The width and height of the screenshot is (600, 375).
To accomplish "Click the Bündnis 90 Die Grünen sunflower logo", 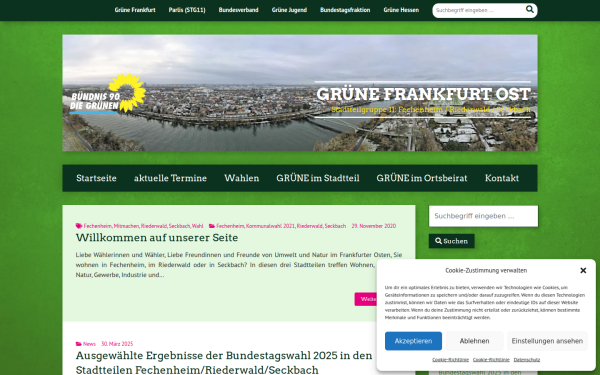I will pos(108,94).
